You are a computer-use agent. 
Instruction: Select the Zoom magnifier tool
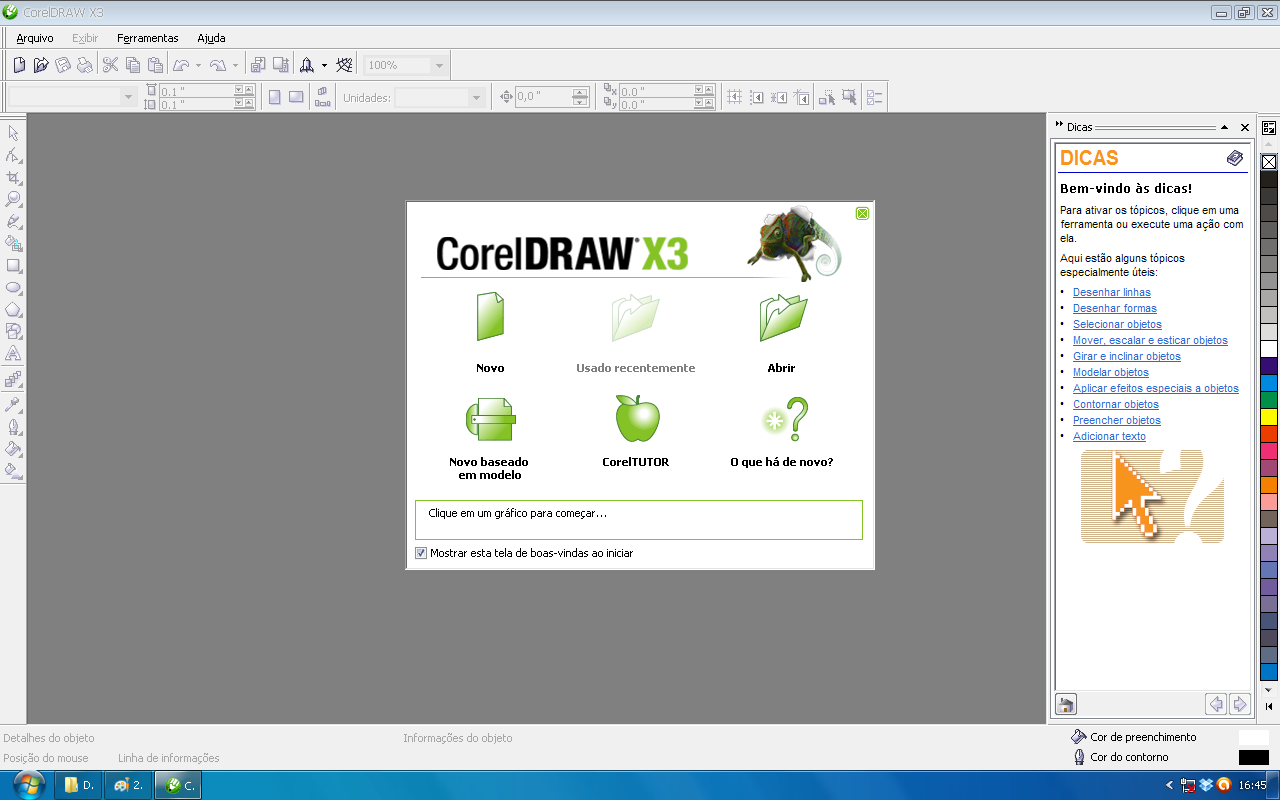[x=14, y=199]
